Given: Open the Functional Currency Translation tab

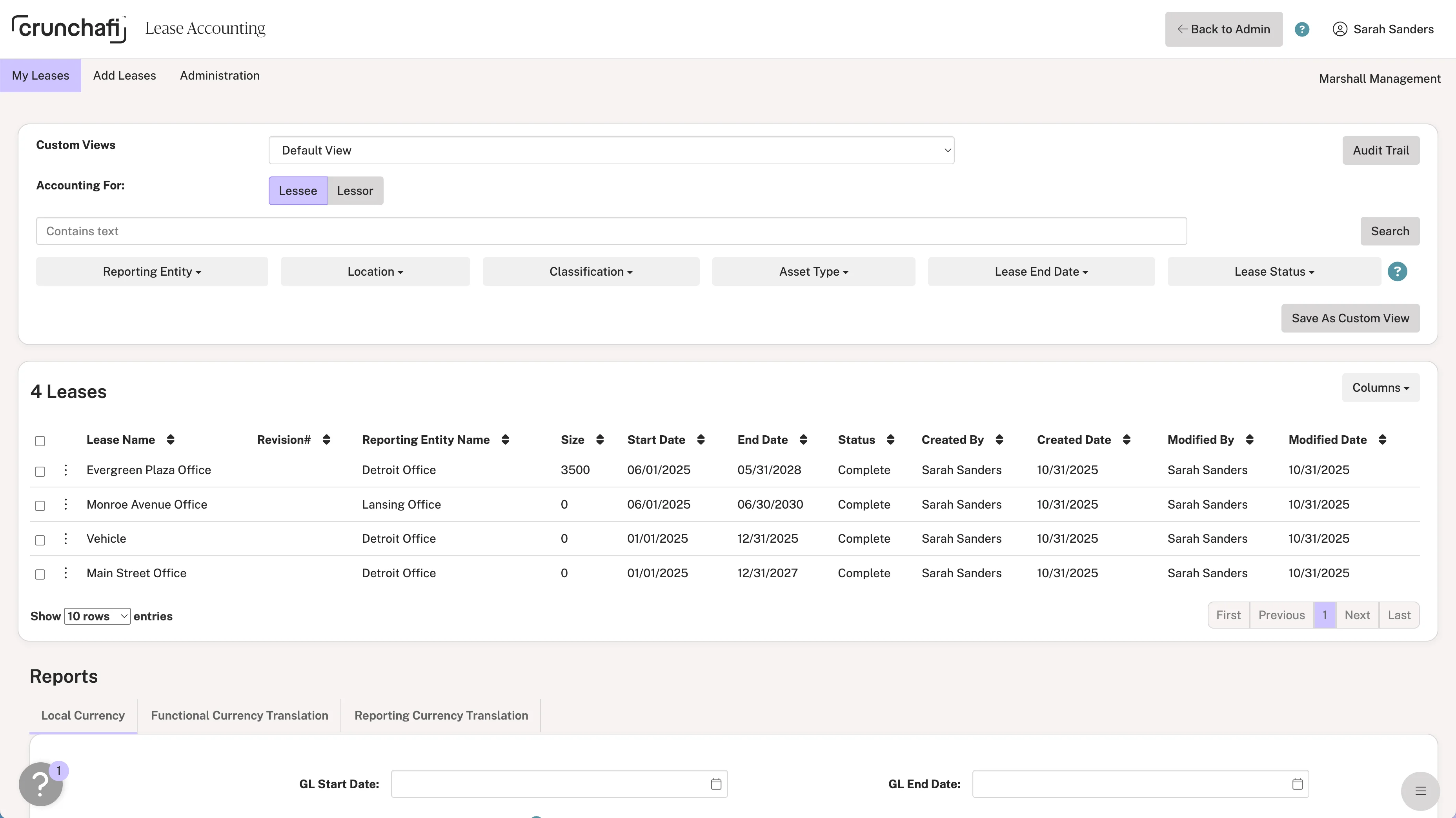Looking at the screenshot, I should pos(239,716).
